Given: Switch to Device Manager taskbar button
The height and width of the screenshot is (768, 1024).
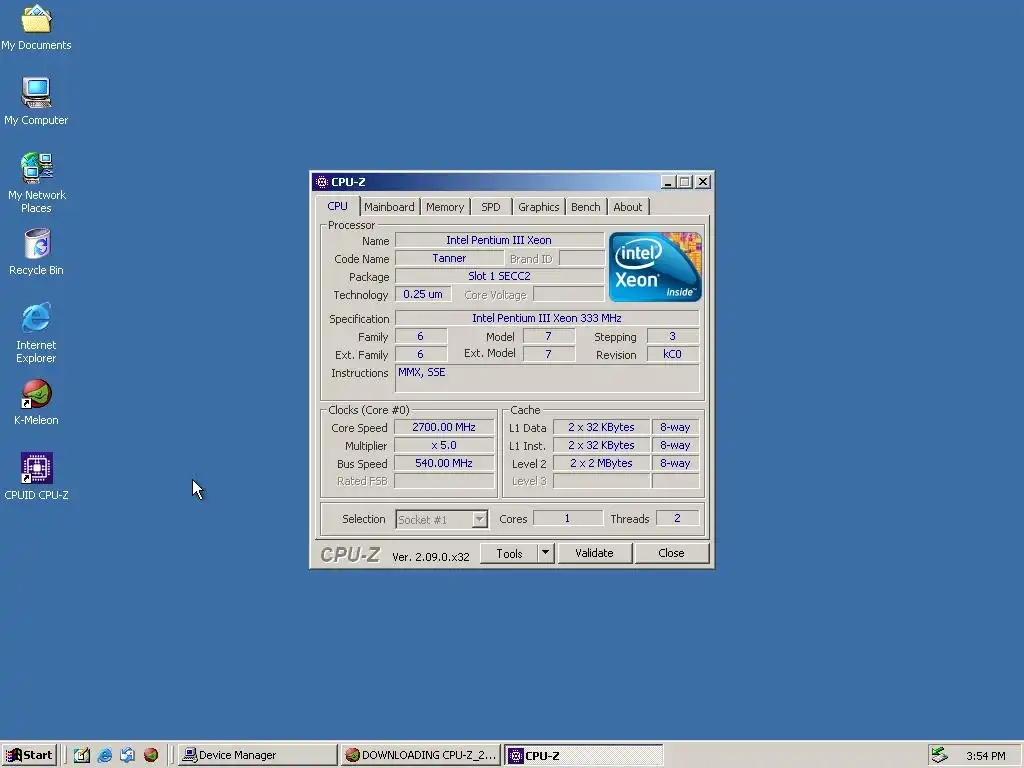Looking at the screenshot, I should (x=257, y=755).
